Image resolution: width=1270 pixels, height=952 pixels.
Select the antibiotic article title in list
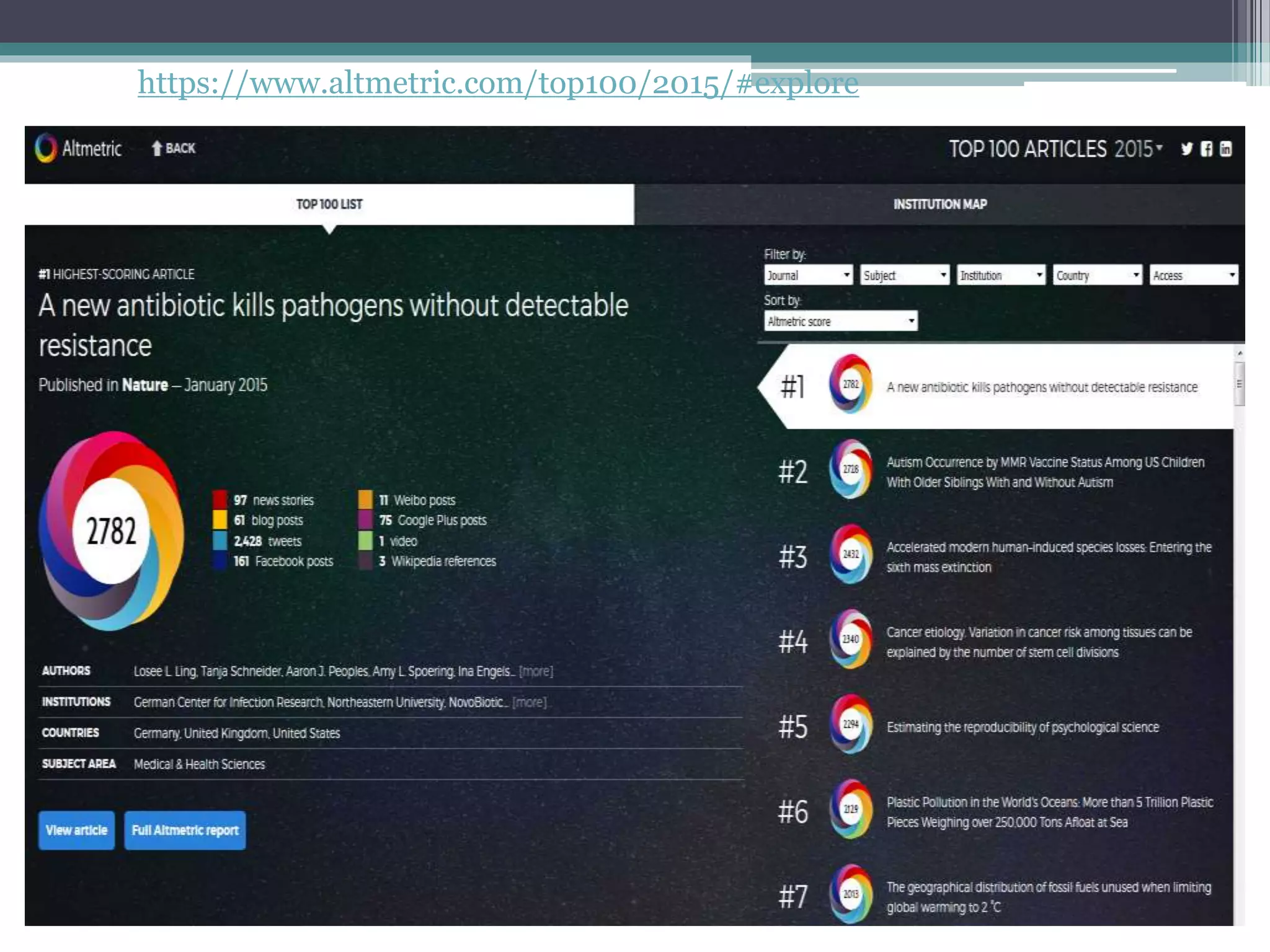coord(1042,387)
